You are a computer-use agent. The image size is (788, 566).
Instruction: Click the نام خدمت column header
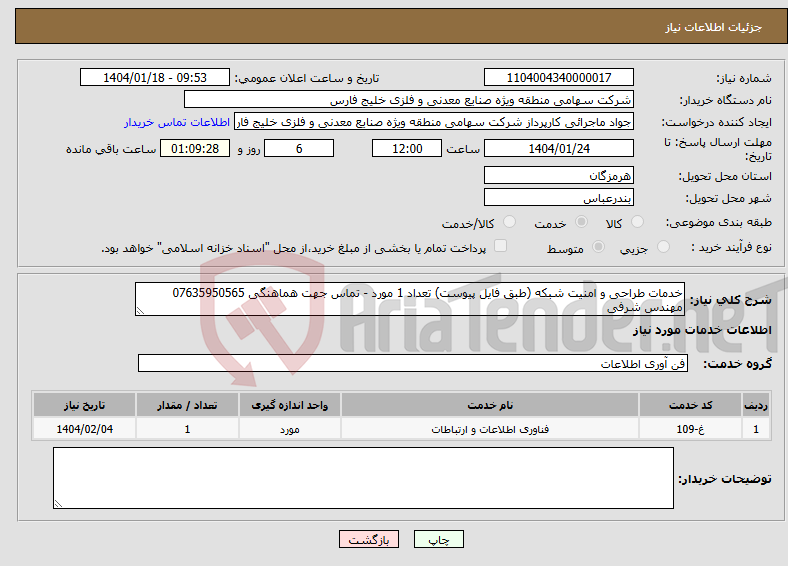pyautogui.click(x=490, y=405)
